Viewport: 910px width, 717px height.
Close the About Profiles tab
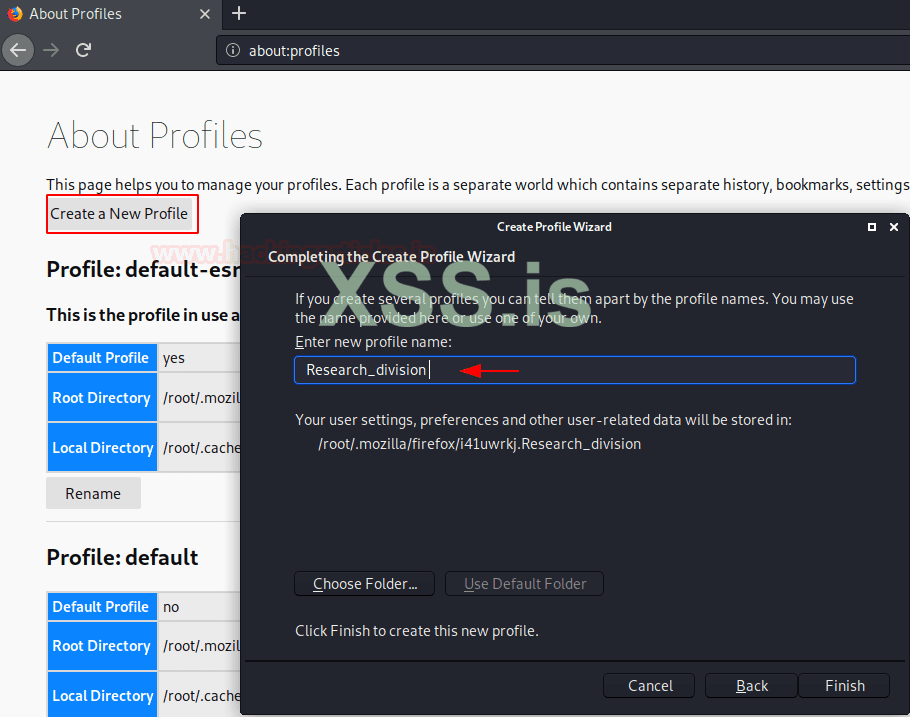[x=205, y=14]
